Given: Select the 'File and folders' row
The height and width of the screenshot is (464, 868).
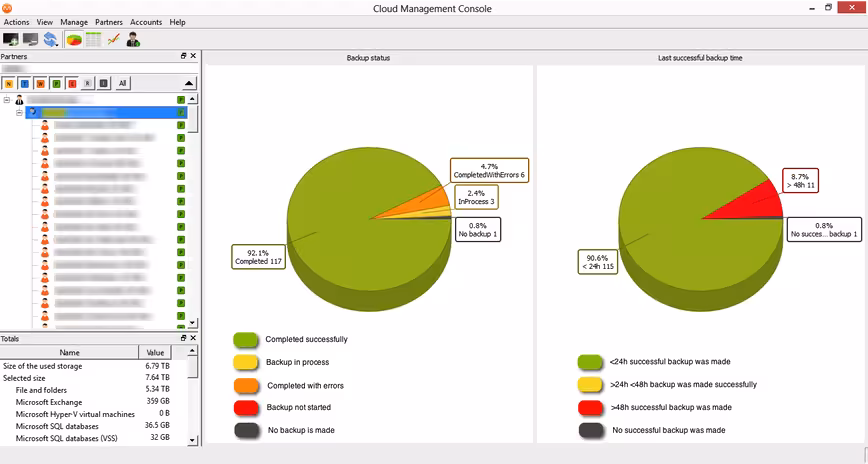Looking at the screenshot, I should pos(86,390).
